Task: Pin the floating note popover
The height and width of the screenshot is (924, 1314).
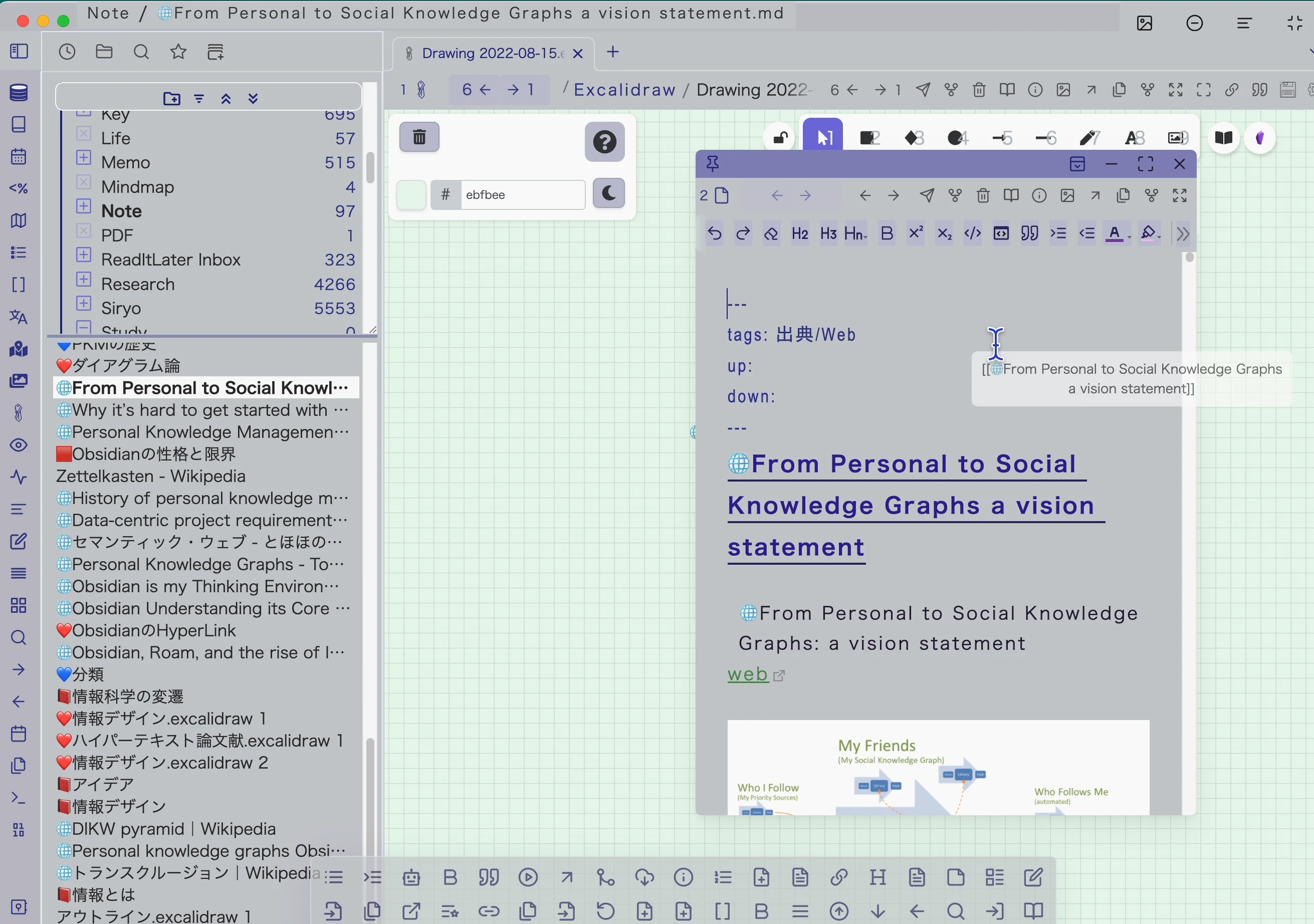Action: pos(713,164)
